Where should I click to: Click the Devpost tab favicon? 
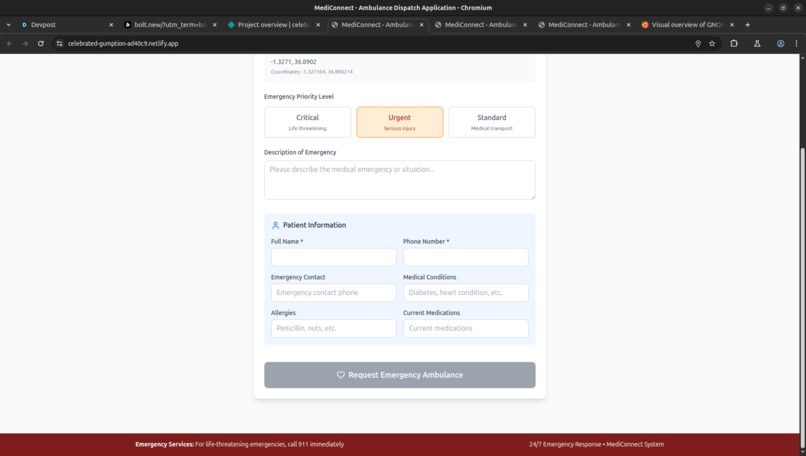[24, 25]
